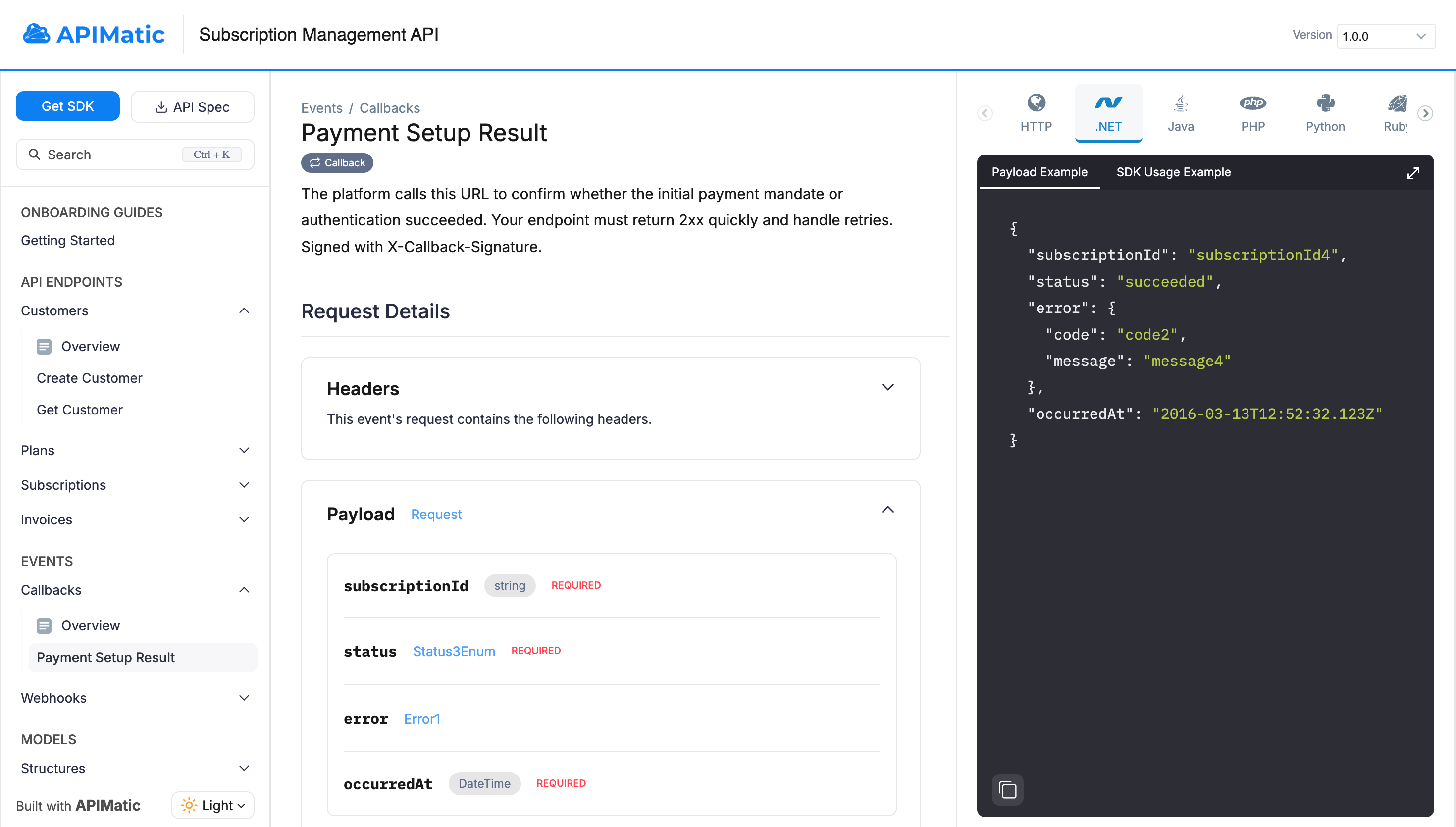Select the Payload Example tab
This screenshot has width=1456, height=827.
(x=1039, y=172)
